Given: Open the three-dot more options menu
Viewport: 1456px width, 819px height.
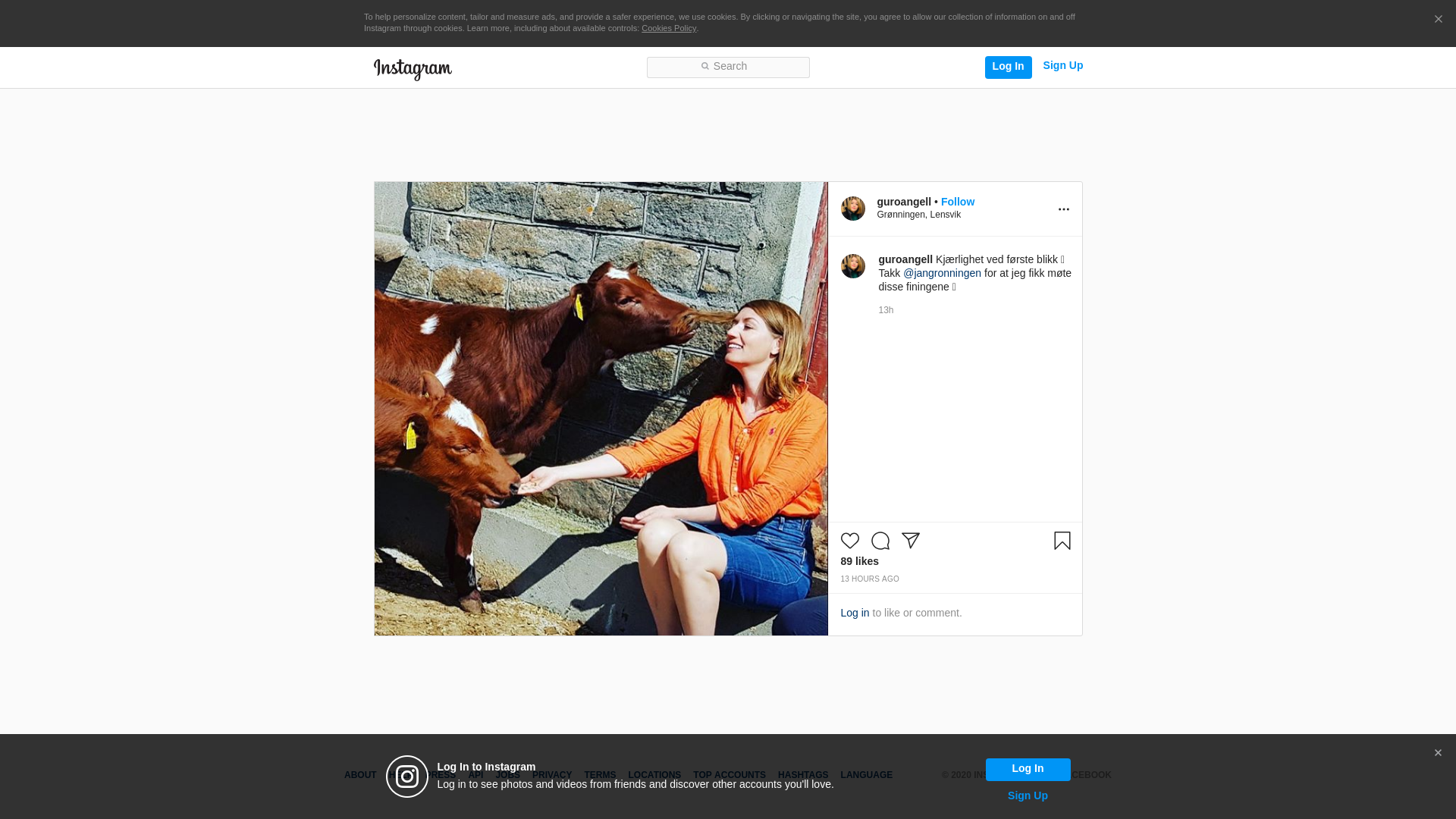Looking at the screenshot, I should (1063, 209).
